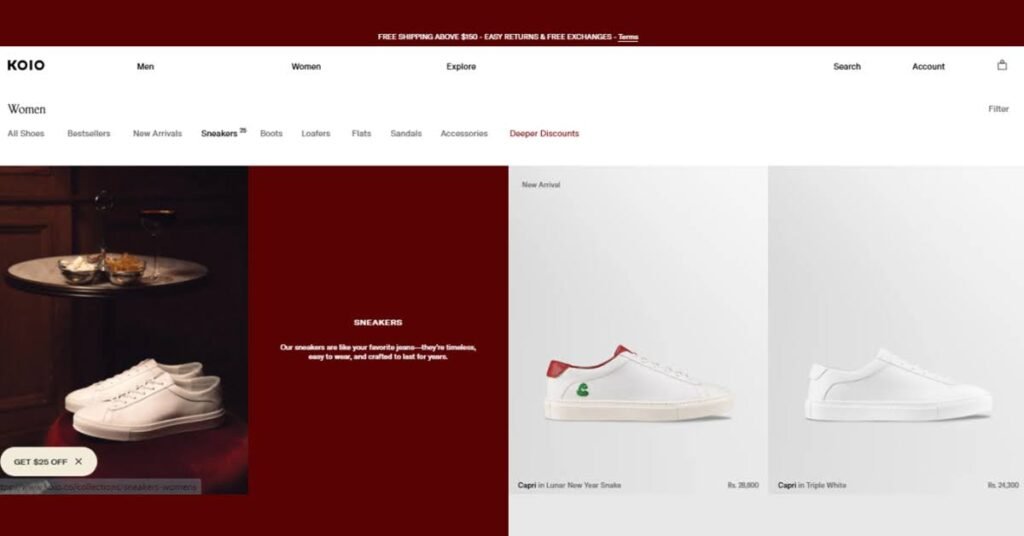Screen dimensions: 1024x536
Task: Select the All Shoes category
Action: 26,133
